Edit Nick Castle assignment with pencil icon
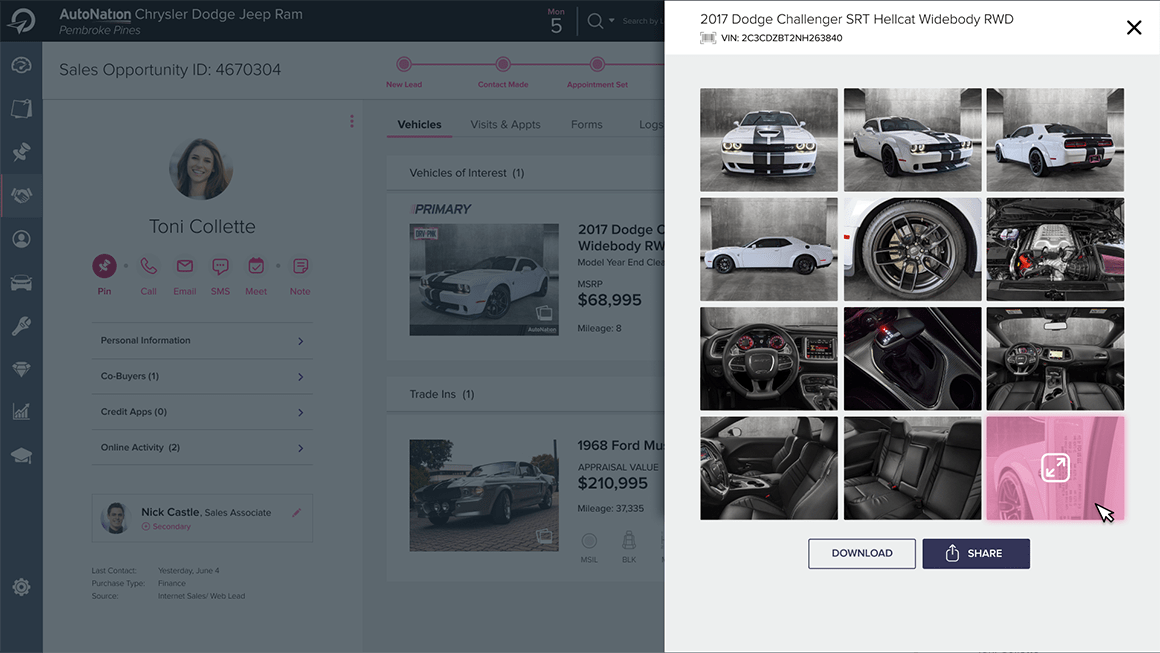This screenshot has height=653, width=1160. pos(297,512)
